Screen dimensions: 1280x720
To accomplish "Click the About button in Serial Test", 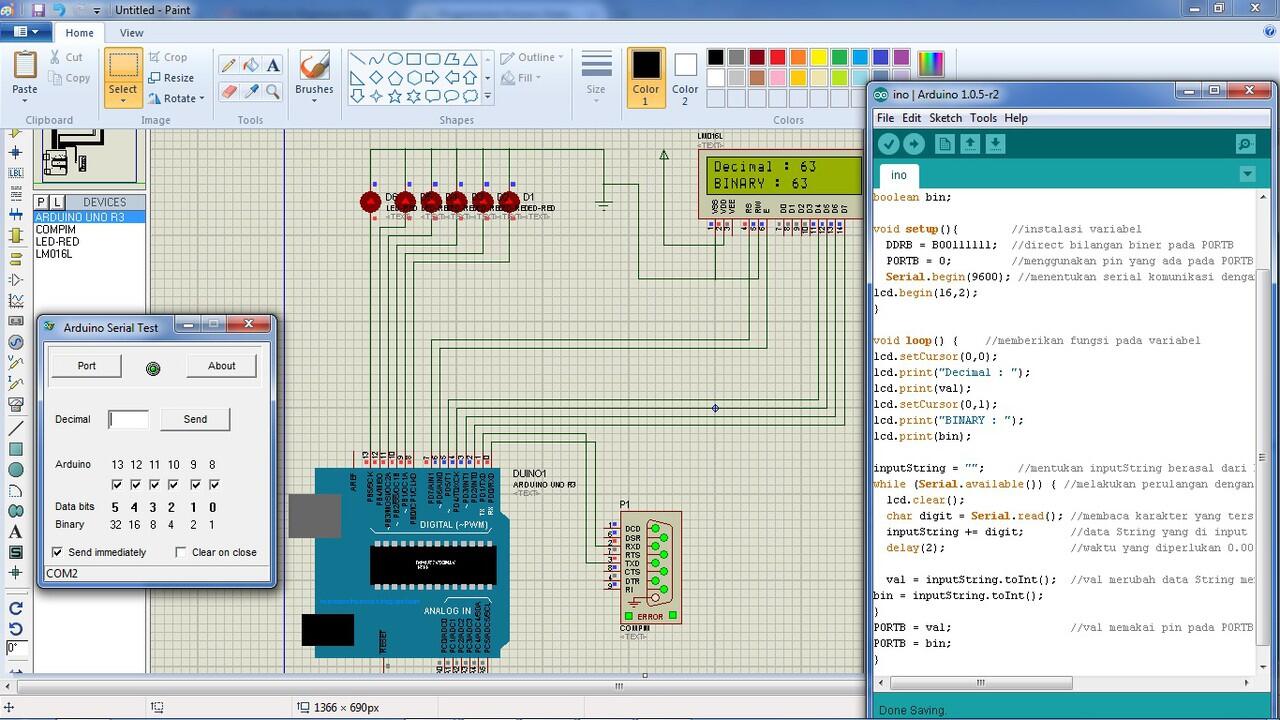I will coord(222,366).
